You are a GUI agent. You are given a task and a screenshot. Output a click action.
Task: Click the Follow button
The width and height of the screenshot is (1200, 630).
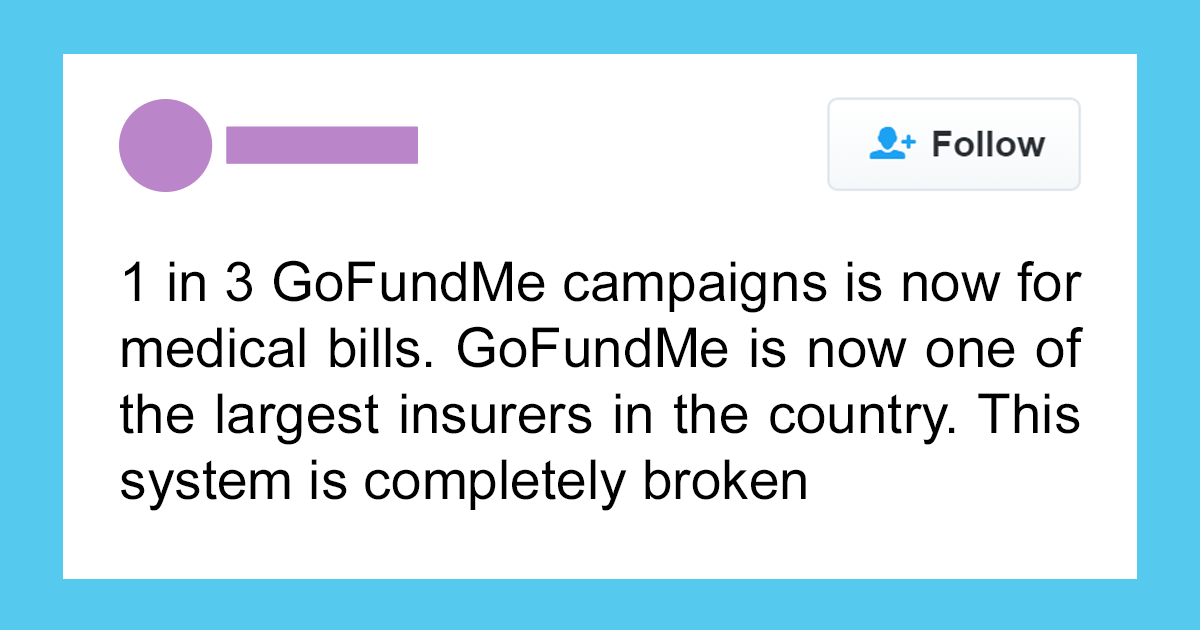pyautogui.click(x=954, y=144)
